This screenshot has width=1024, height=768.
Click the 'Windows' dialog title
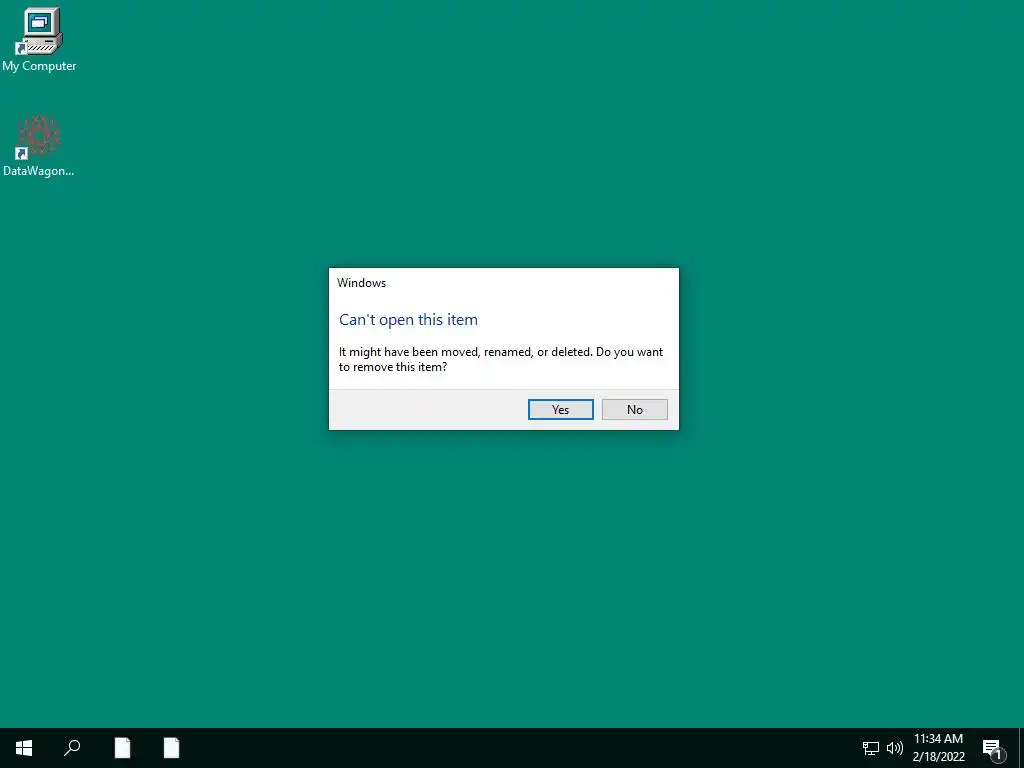pos(361,283)
